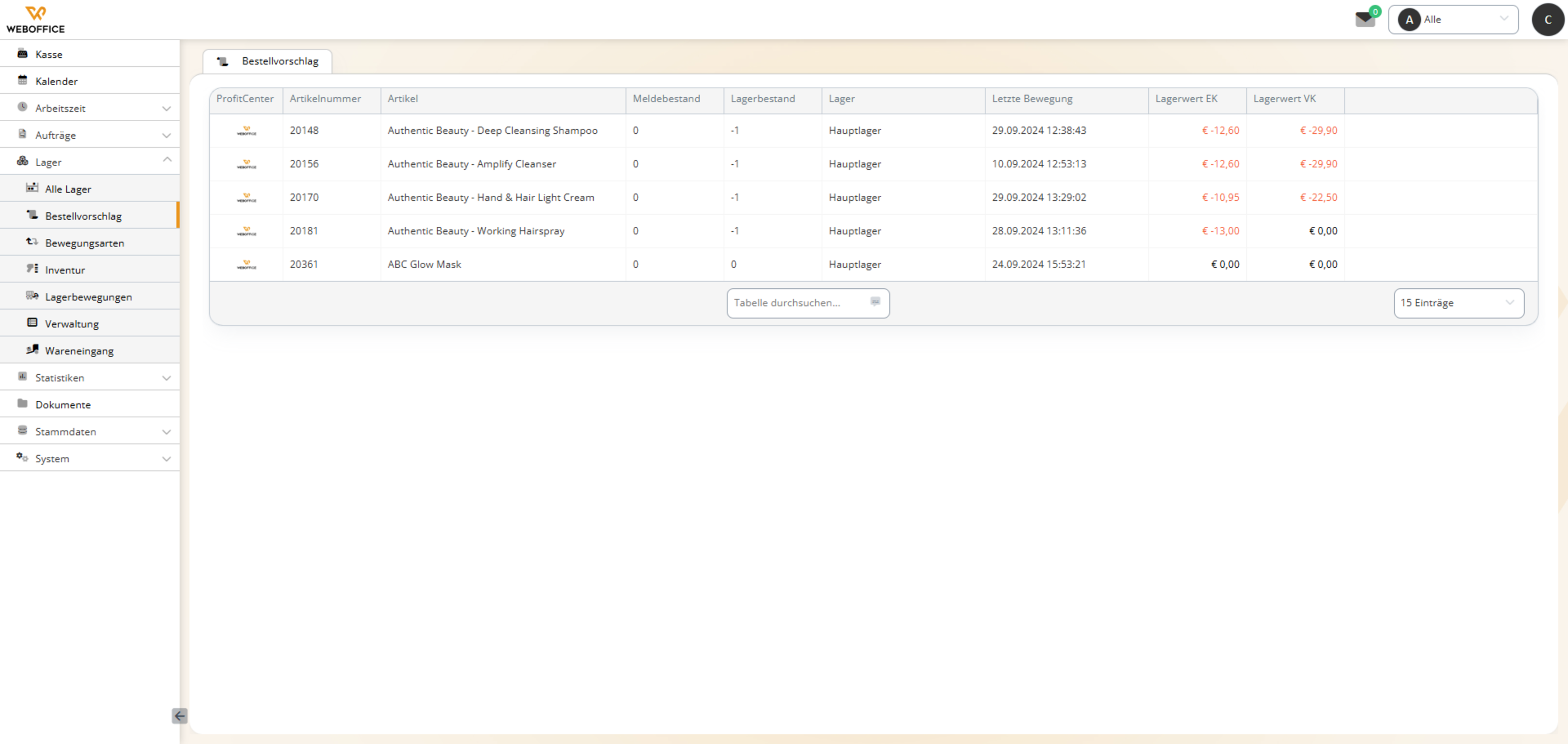This screenshot has height=744, width=1568.
Task: Expand the Stammdaten chevron
Action: [166, 432]
